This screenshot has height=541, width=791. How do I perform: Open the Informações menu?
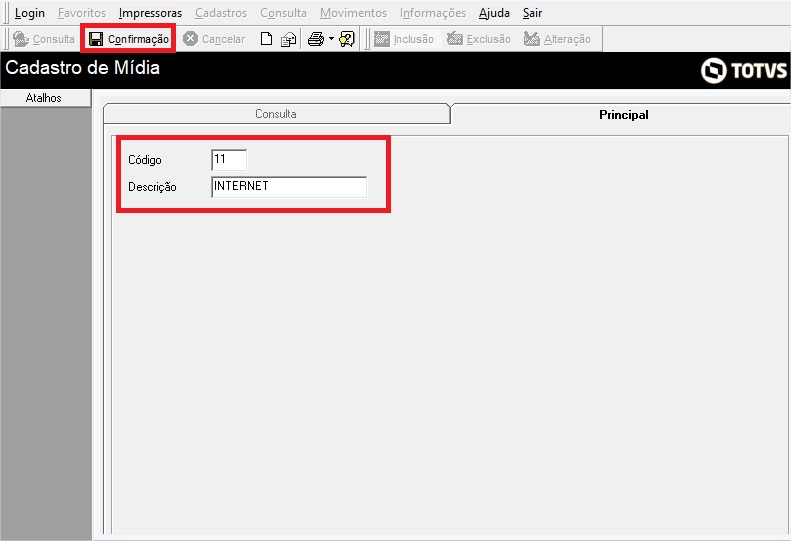coord(433,13)
